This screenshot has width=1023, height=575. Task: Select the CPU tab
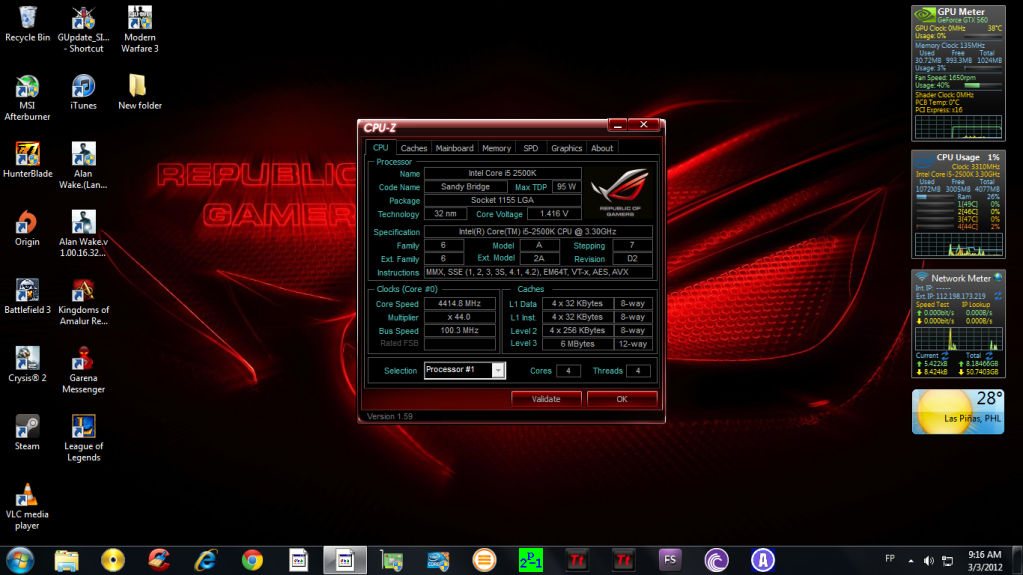click(x=380, y=148)
